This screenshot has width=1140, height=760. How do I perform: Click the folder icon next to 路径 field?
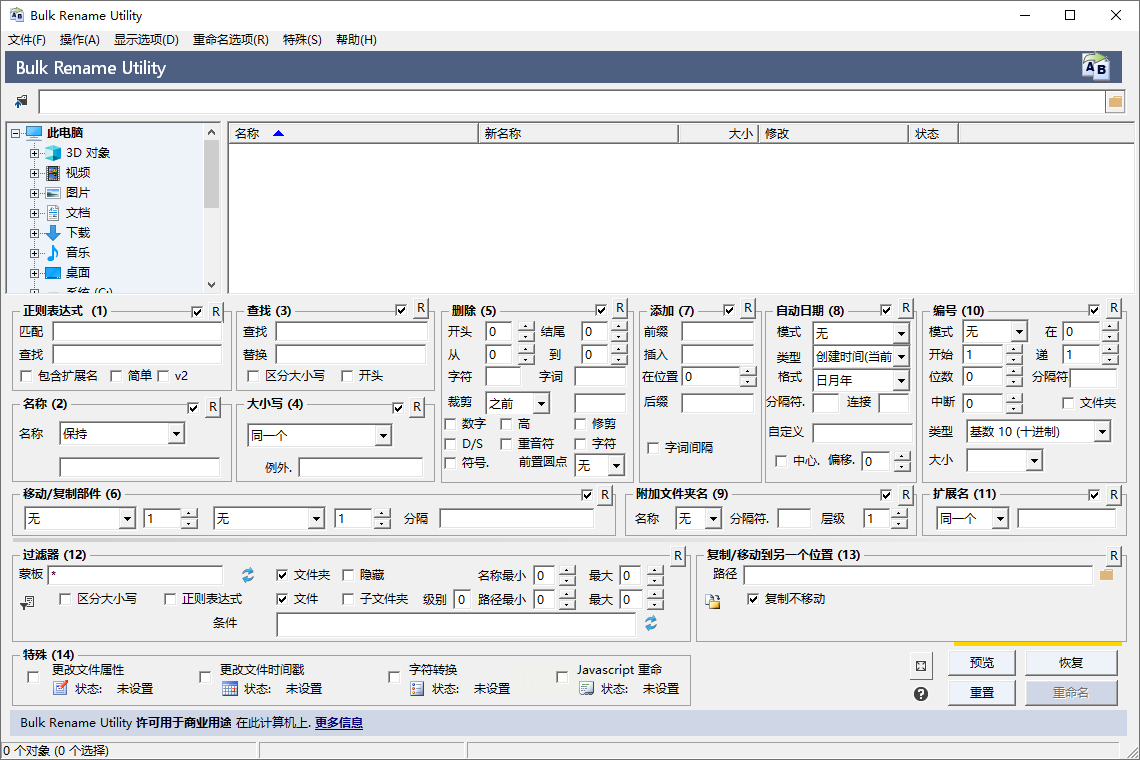[x=1106, y=575]
